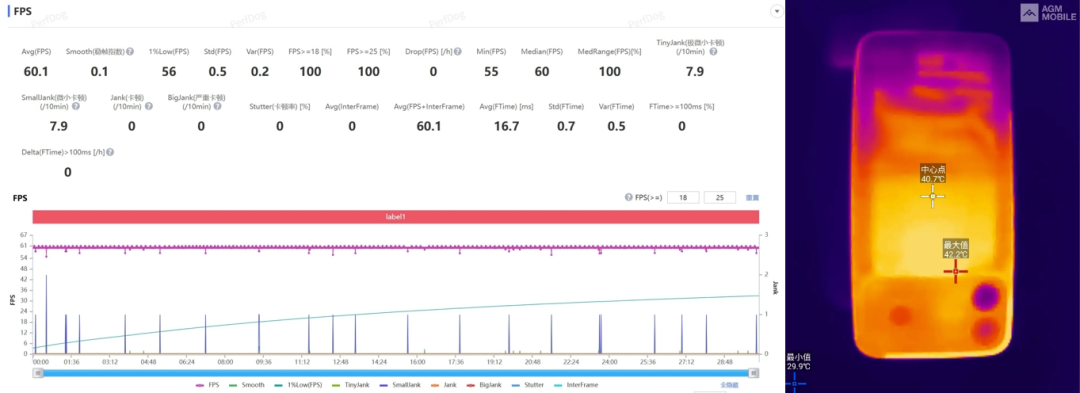Viewport: 1080px width, 393px height.
Task: Click the white center-point crosshair marker
Action: coord(933,196)
